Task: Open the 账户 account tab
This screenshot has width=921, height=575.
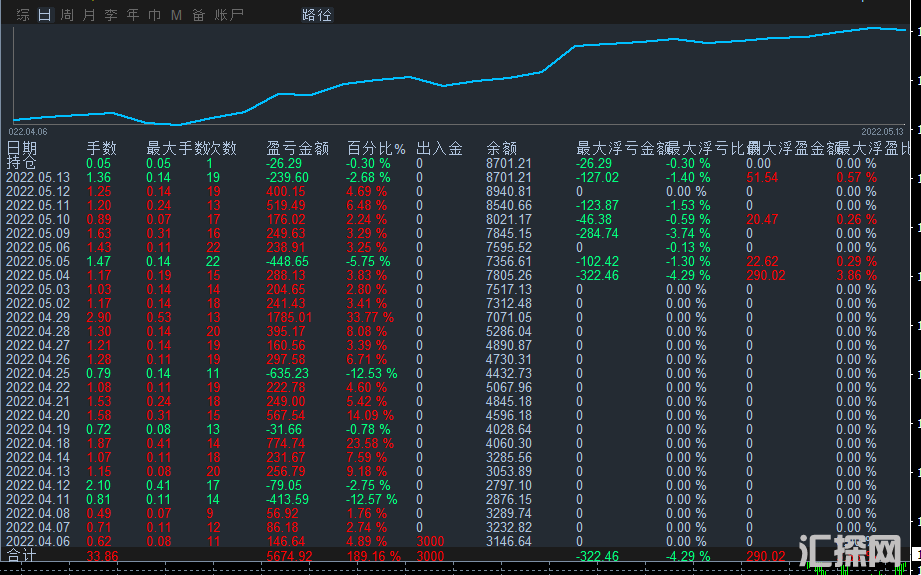Action: pyautogui.click(x=229, y=15)
